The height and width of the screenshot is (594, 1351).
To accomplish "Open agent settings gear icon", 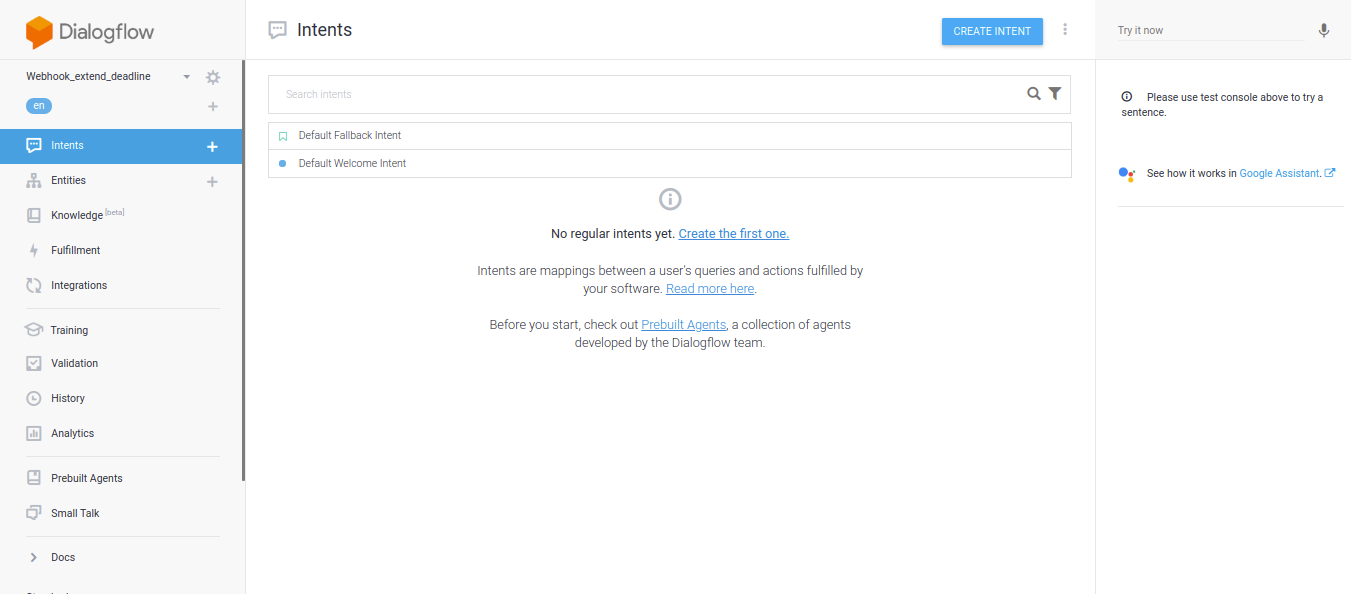I will [x=212, y=77].
